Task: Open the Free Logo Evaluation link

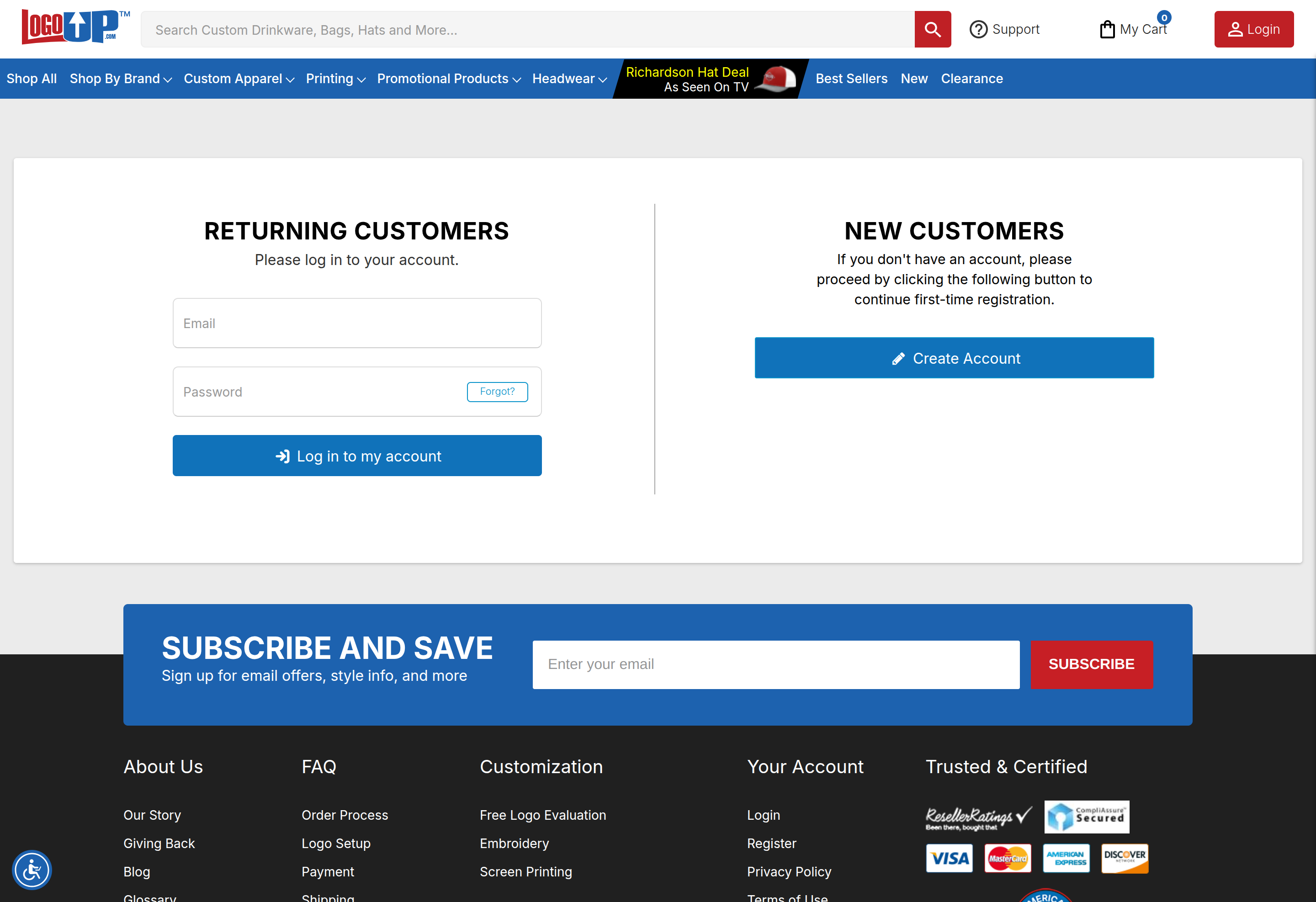Action: (x=543, y=815)
